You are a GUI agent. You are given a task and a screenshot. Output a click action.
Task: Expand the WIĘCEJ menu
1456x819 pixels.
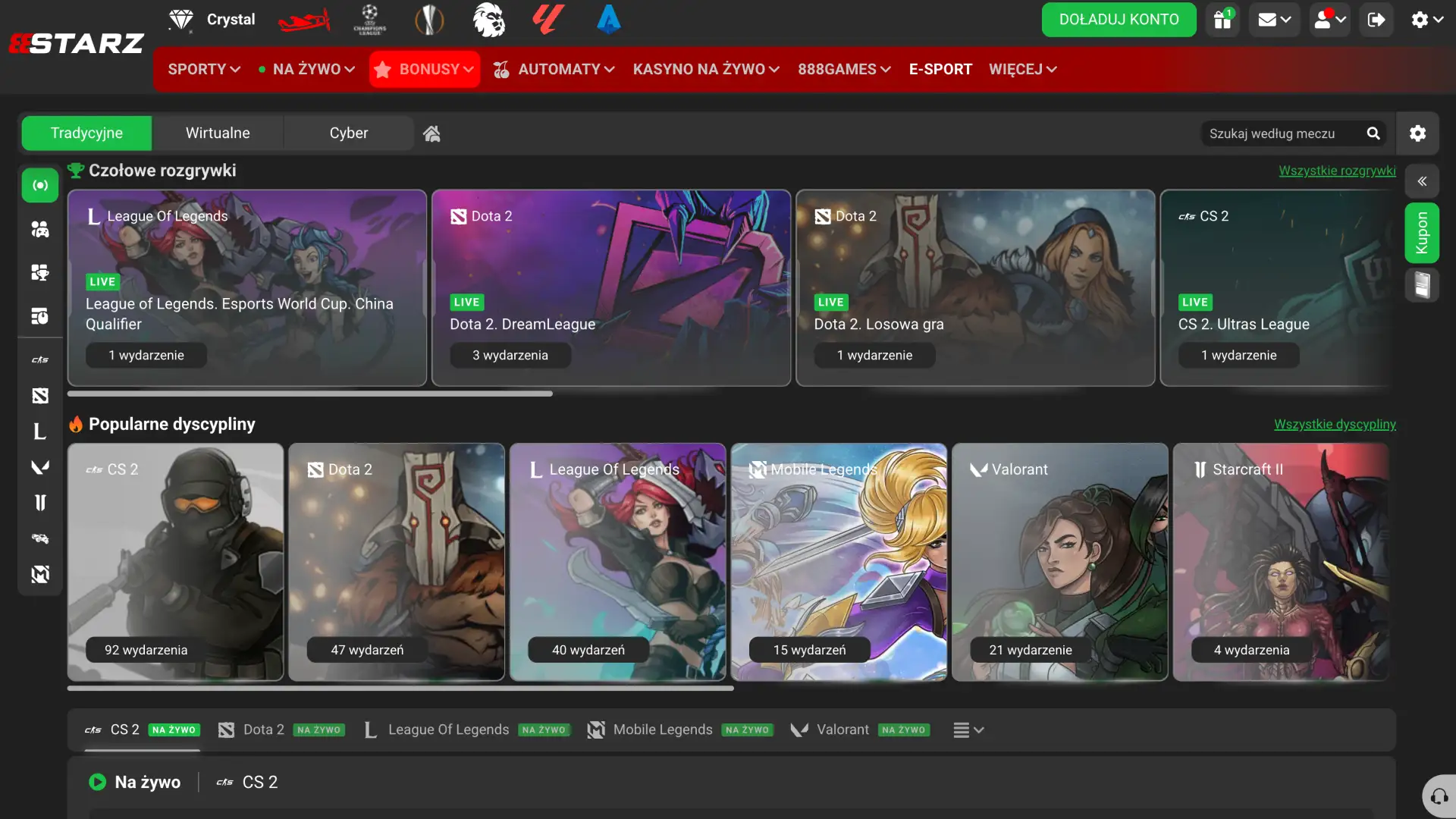tap(1022, 69)
